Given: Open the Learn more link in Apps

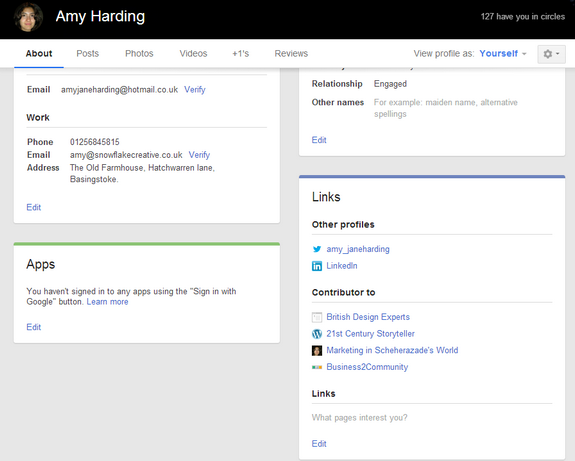Looking at the screenshot, I should (107, 302).
